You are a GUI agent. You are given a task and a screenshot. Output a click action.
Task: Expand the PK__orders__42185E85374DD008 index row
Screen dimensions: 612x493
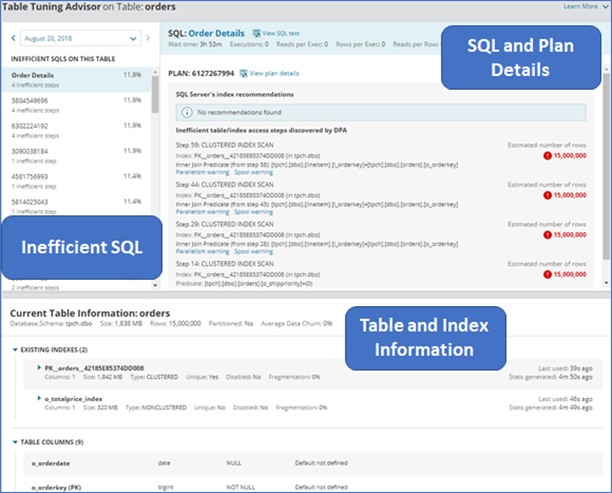click(39, 367)
